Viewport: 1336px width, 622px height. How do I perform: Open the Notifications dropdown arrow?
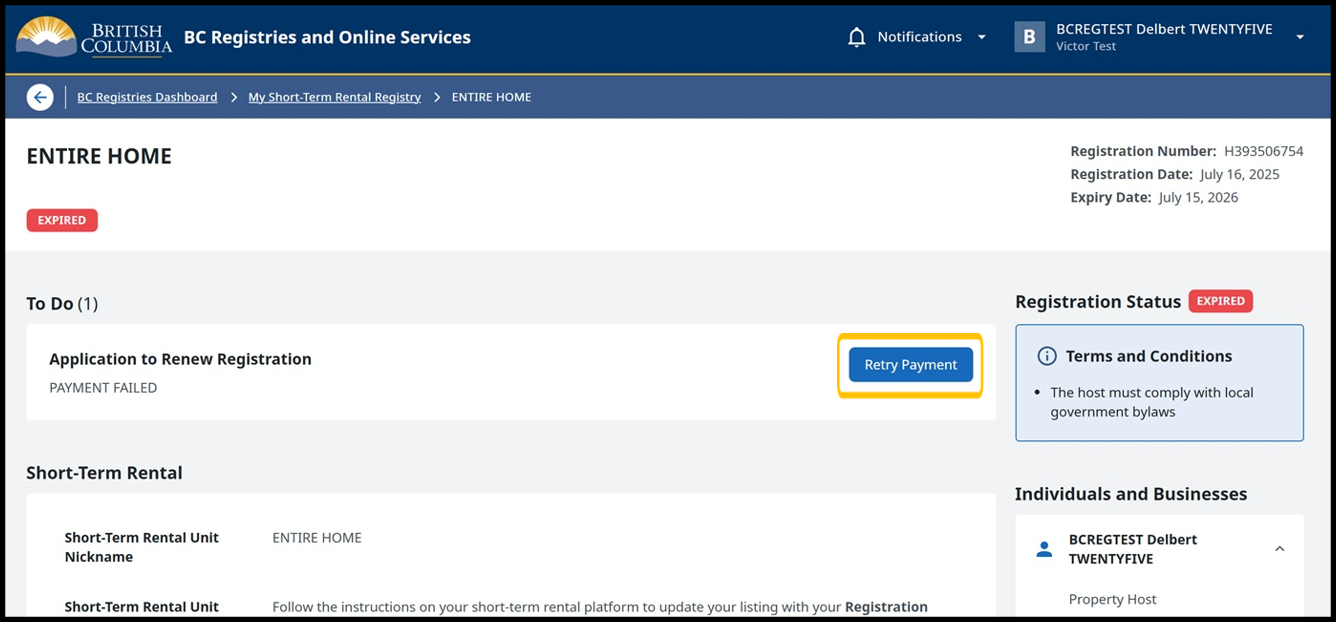point(981,37)
